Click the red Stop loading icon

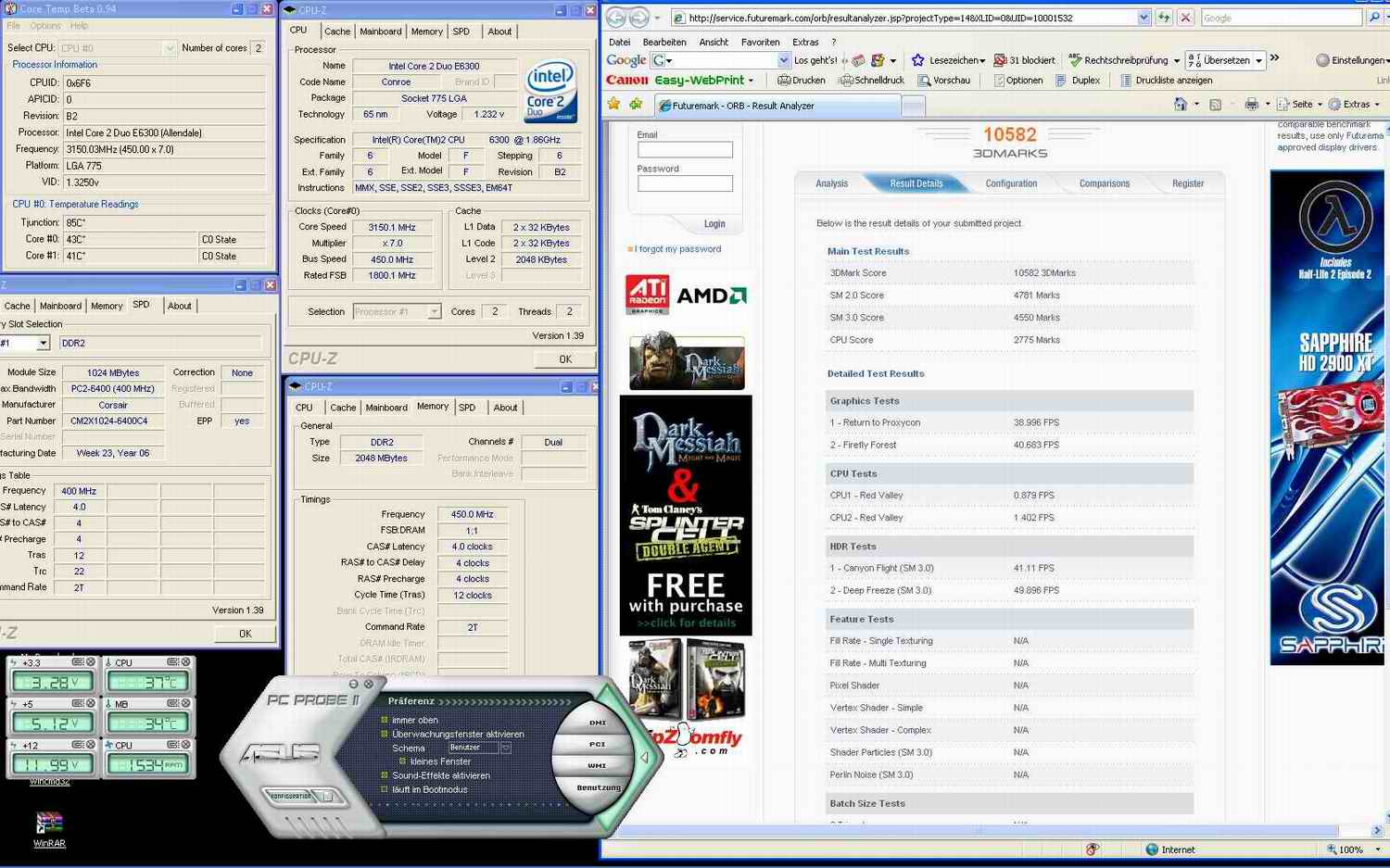click(x=1185, y=18)
